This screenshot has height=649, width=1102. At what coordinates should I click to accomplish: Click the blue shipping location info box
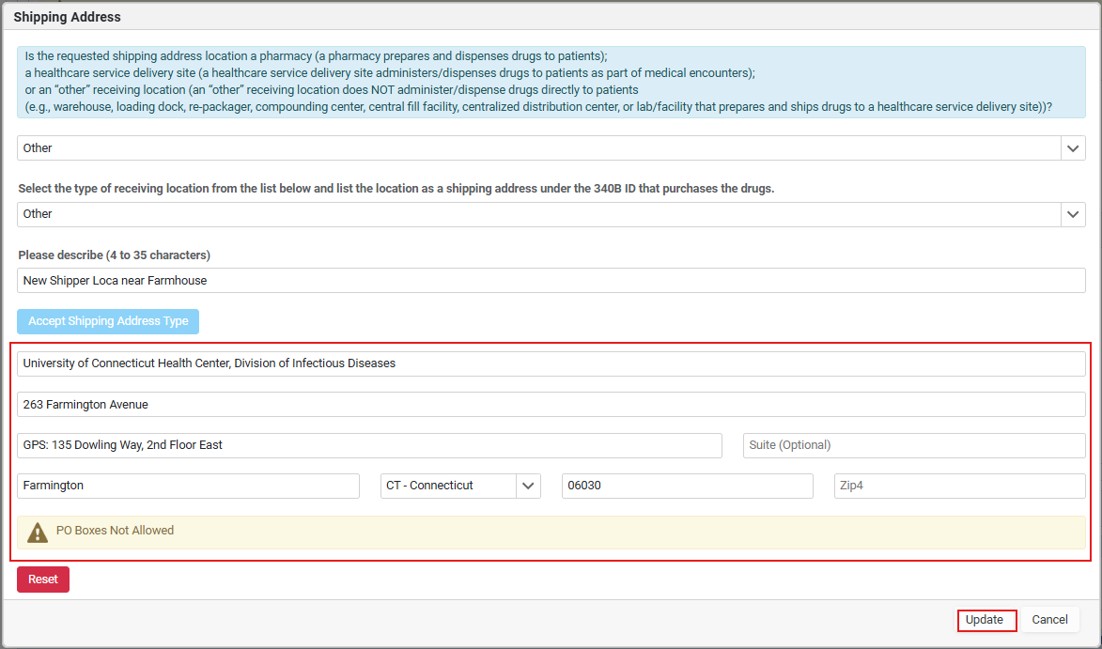[551, 82]
